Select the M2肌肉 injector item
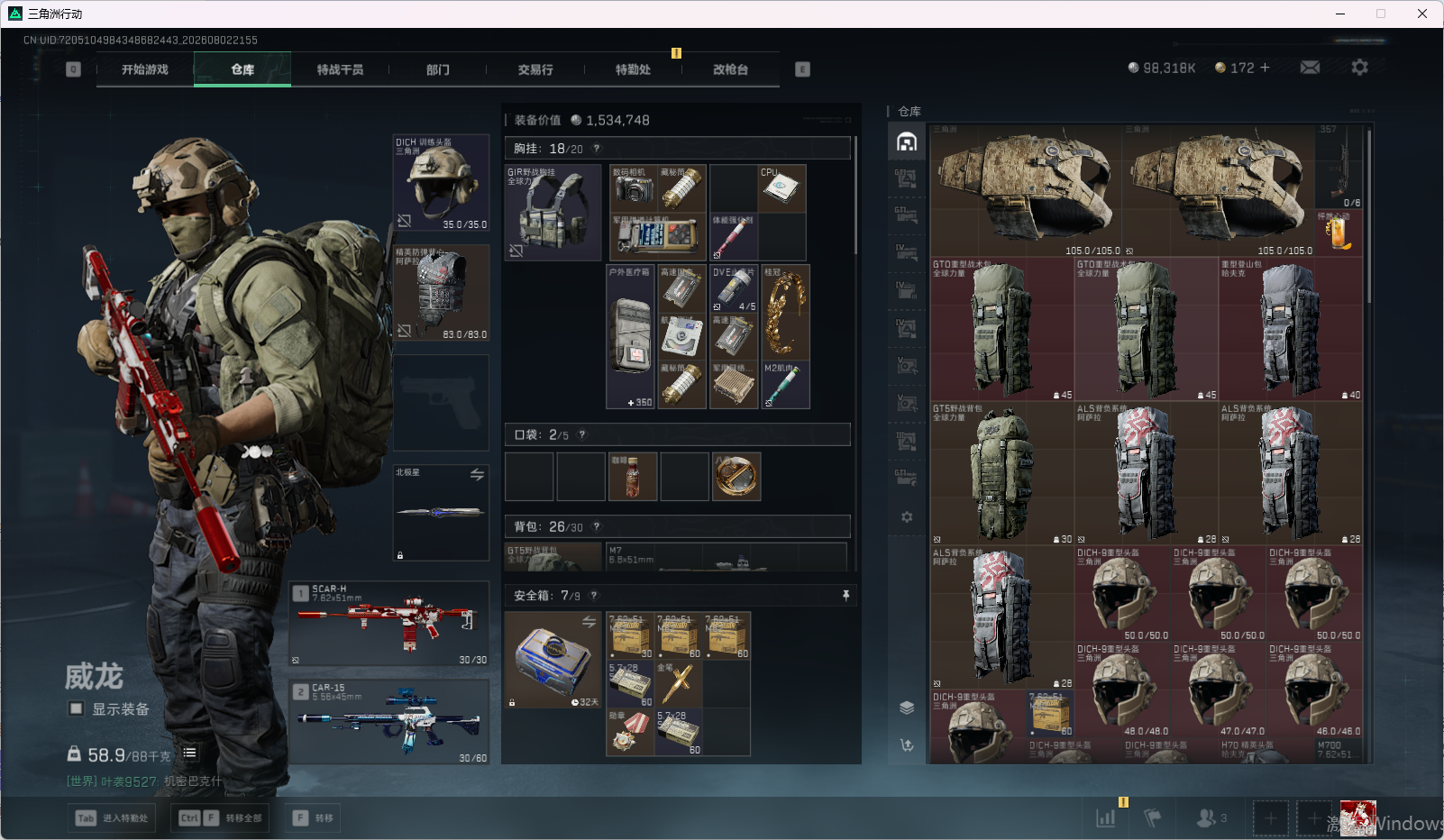This screenshot has width=1444, height=840. [x=786, y=385]
